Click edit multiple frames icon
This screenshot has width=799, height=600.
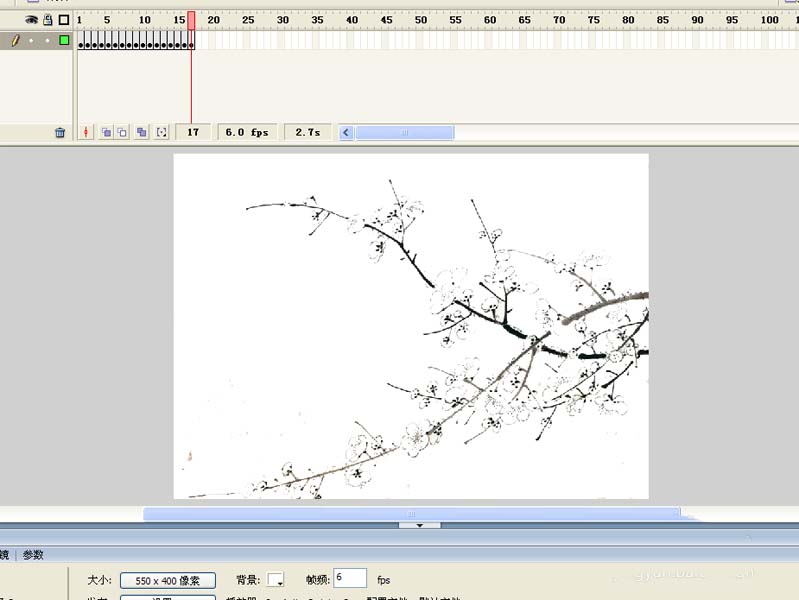click(x=142, y=133)
